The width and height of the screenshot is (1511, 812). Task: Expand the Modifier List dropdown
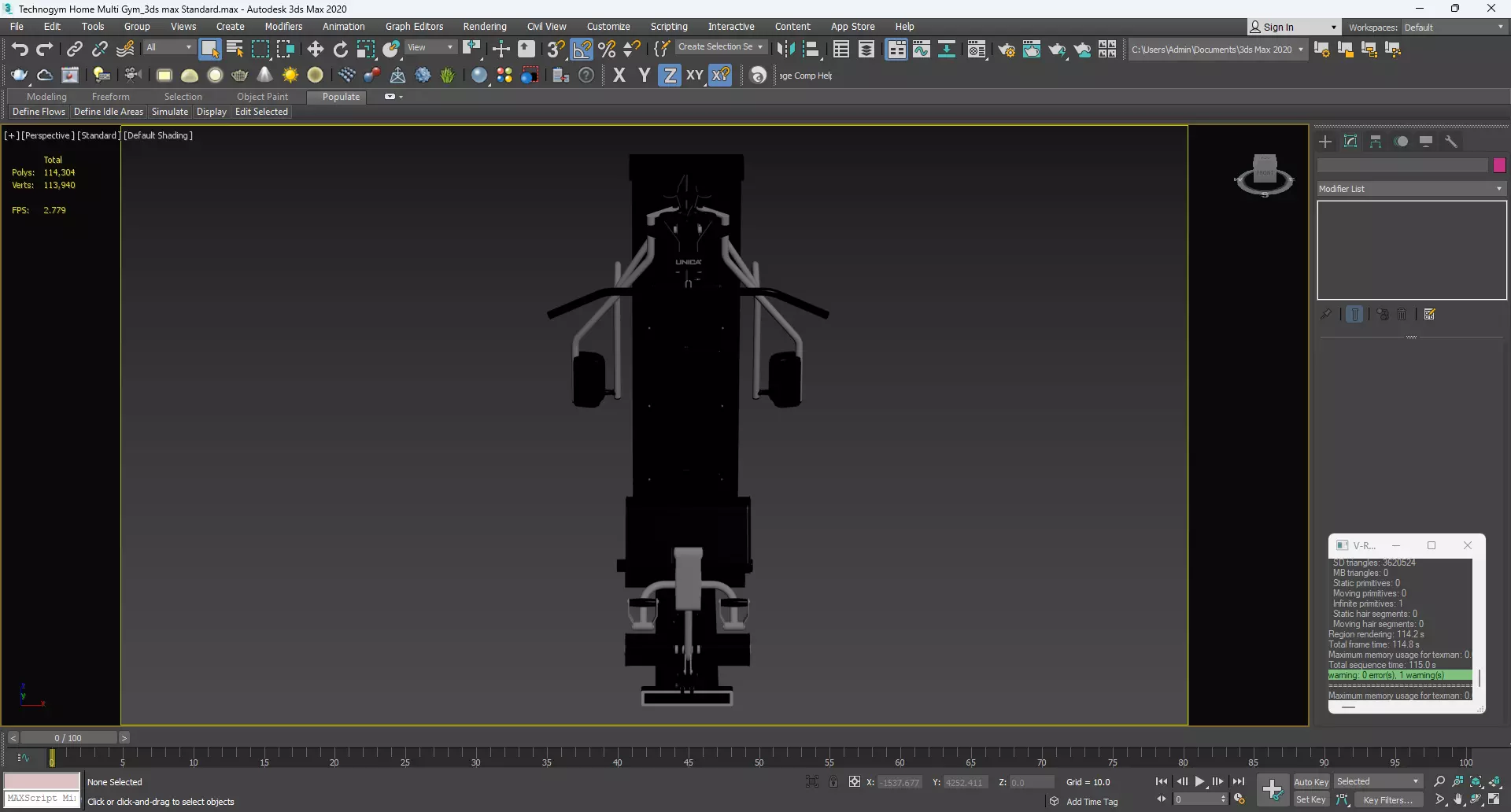click(x=1411, y=189)
